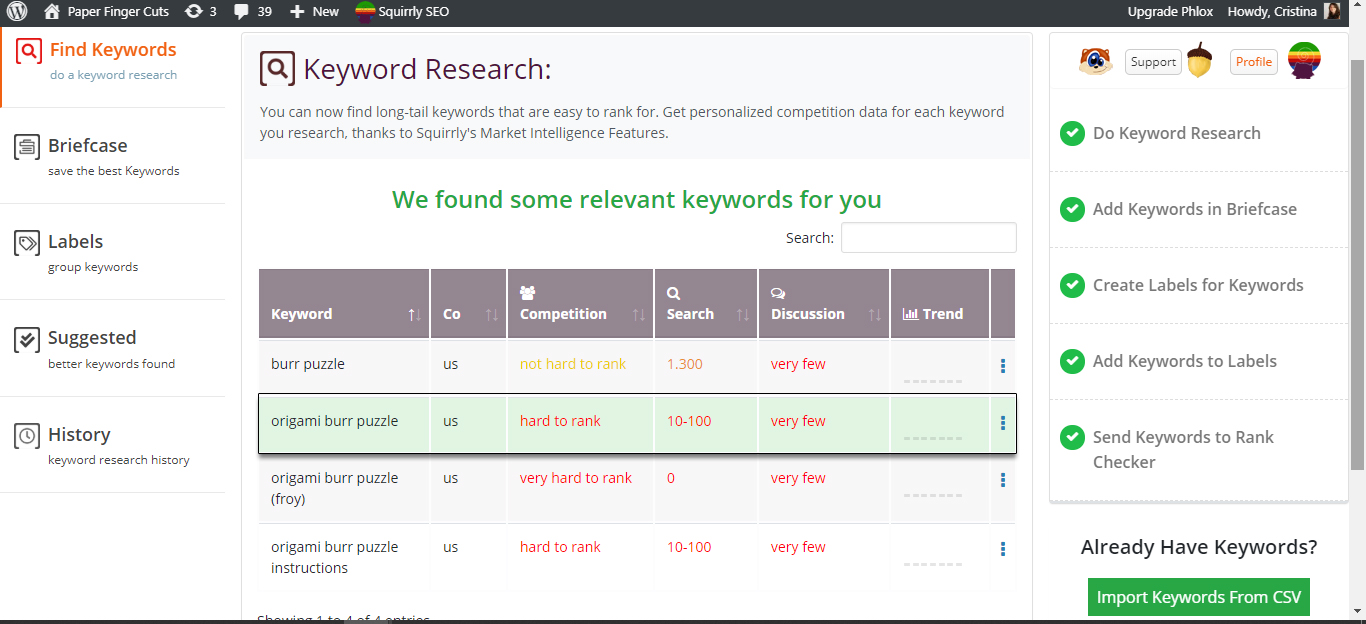Open Squirrly SEO in admin bar
Screen dimensions: 1366x624
pos(402,12)
